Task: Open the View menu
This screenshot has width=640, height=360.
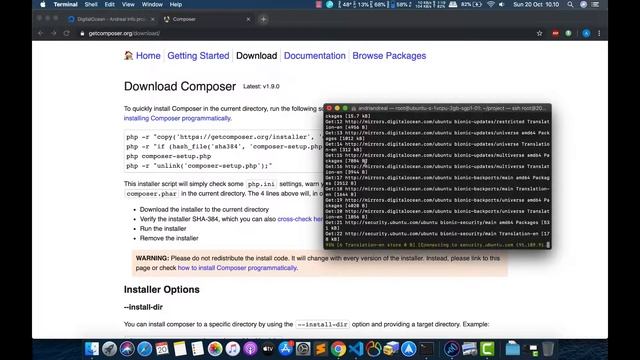Action: click(x=128, y=4)
